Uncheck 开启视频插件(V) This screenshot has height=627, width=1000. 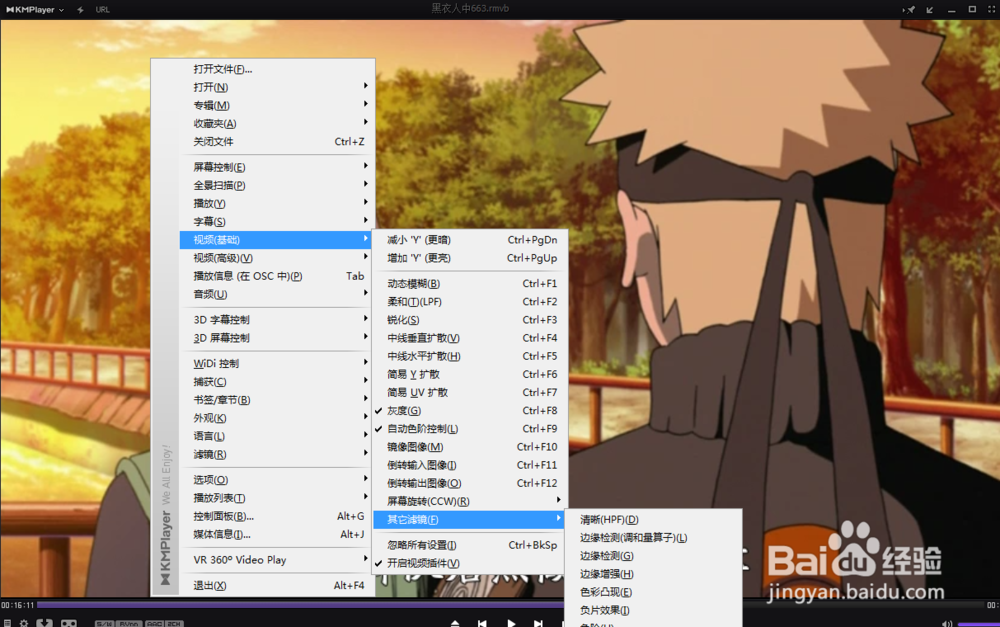[x=469, y=563]
